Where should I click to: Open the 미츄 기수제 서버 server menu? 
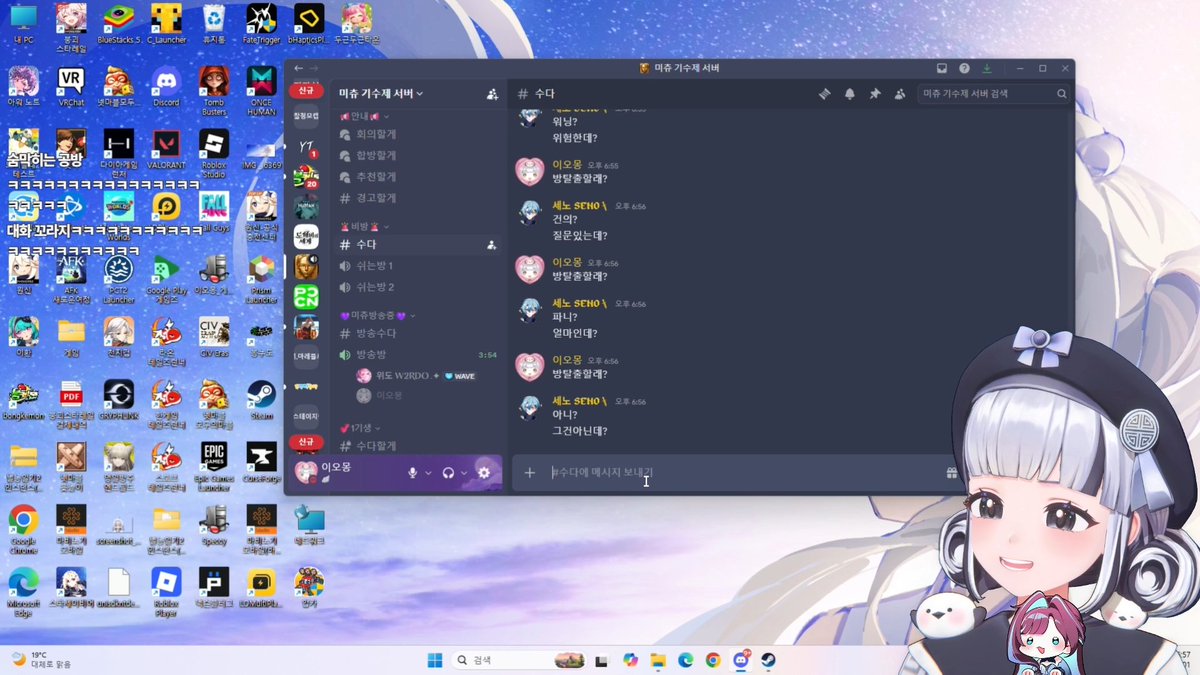pyautogui.click(x=381, y=93)
